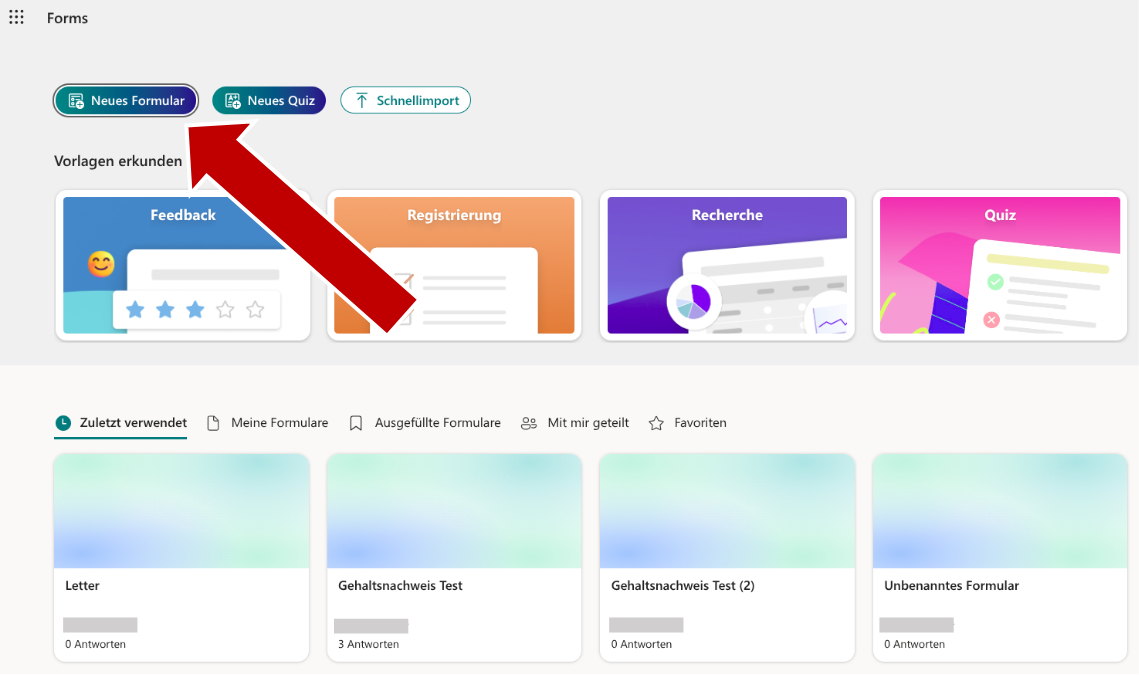The image size is (1139, 675).
Task: Switch to the Meine Formulare tab
Action: [279, 423]
